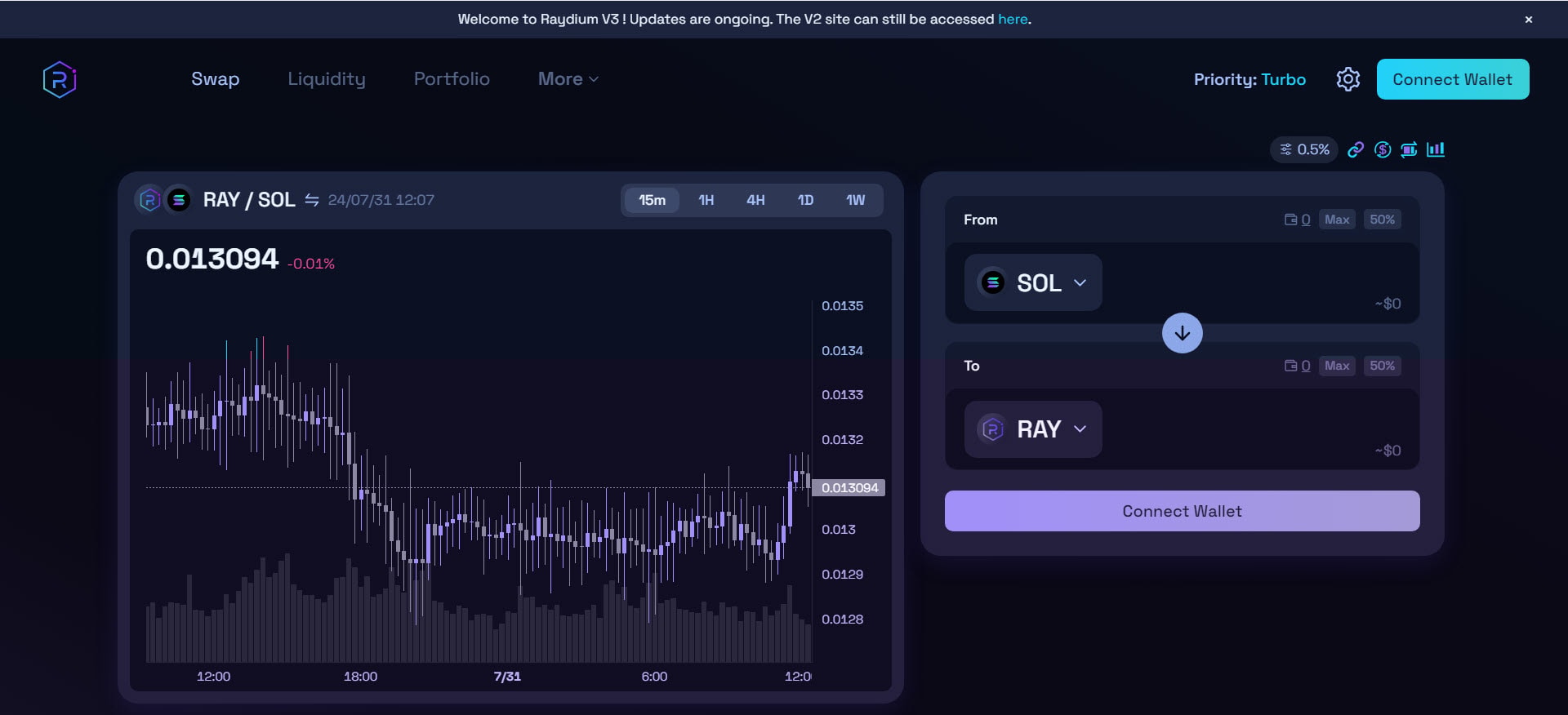
Task: Select the 1H chart interval
Action: [x=706, y=200]
